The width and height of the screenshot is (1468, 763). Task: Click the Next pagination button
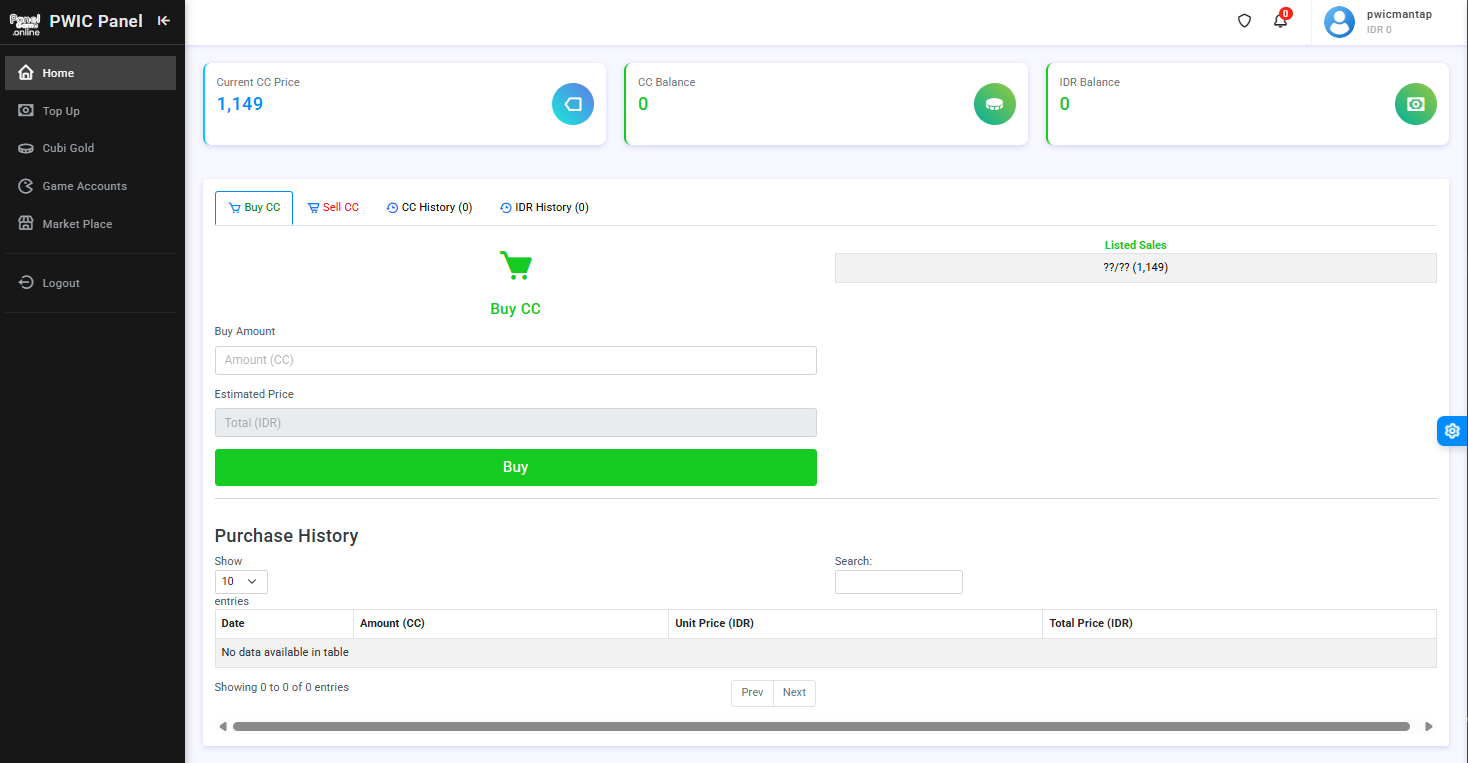point(794,692)
